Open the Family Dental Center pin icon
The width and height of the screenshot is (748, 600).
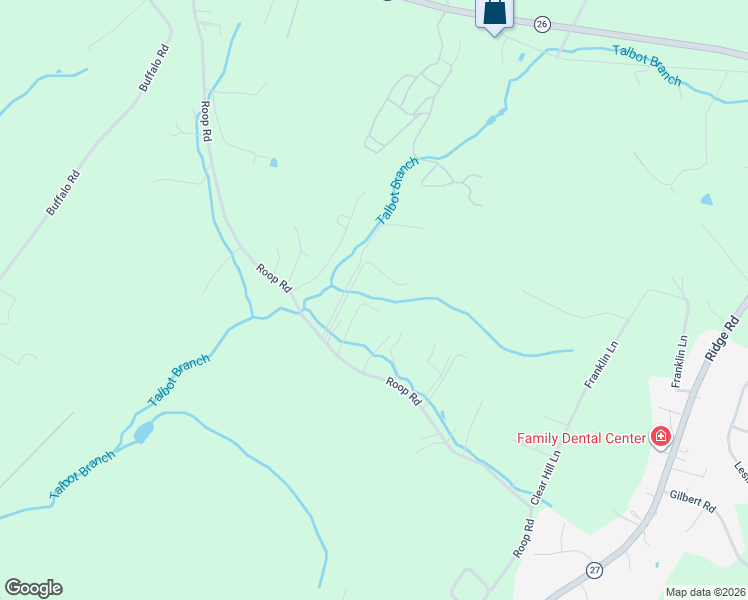click(x=661, y=437)
